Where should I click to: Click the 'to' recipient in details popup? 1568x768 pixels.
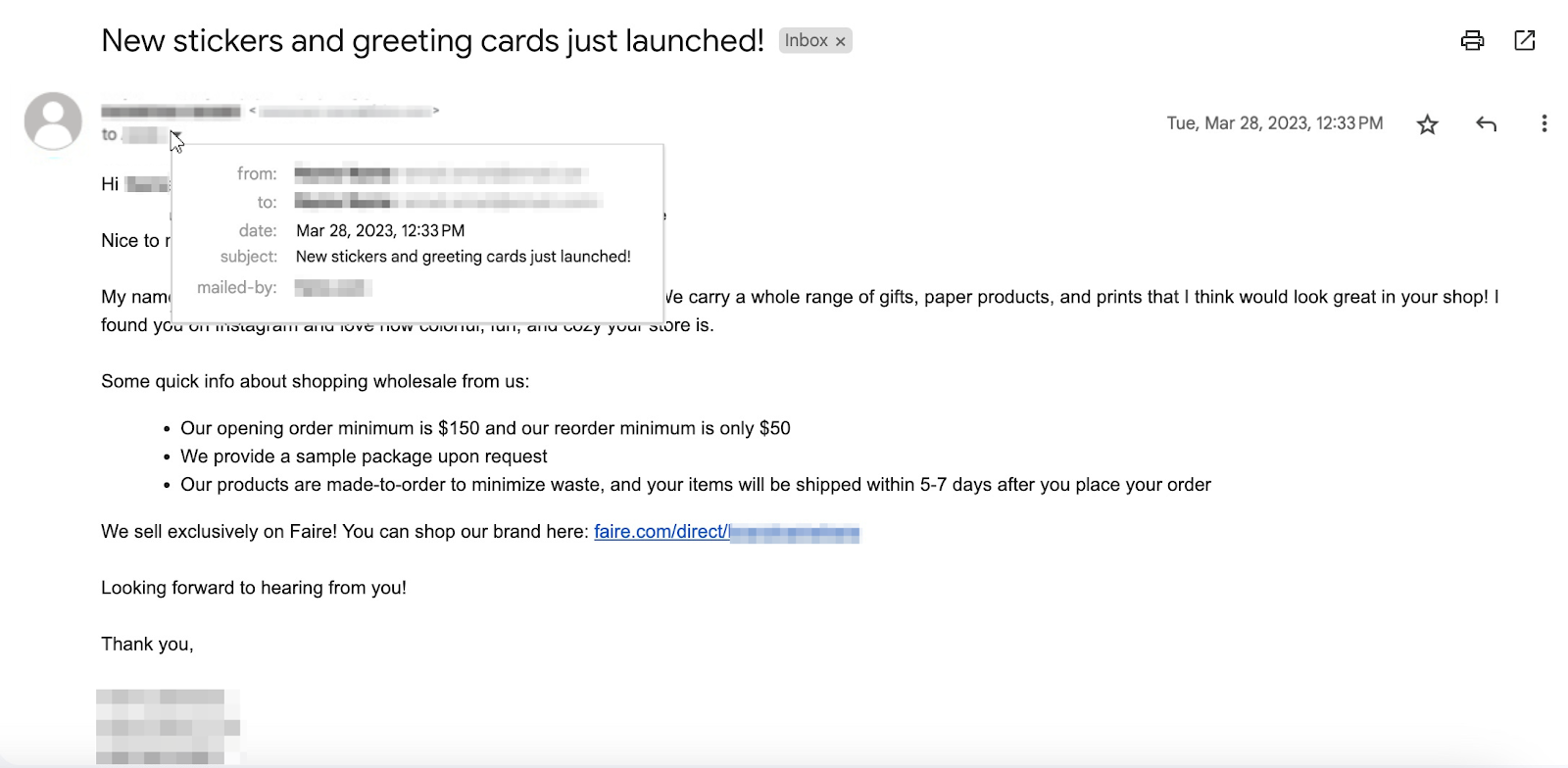pyautogui.click(x=447, y=202)
